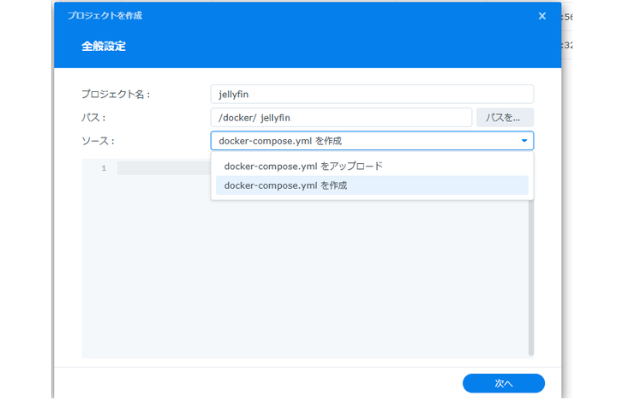Image resolution: width=640 pixels, height=400 pixels.
Task: Click line 1 of the compose editor
Action: (x=163, y=168)
